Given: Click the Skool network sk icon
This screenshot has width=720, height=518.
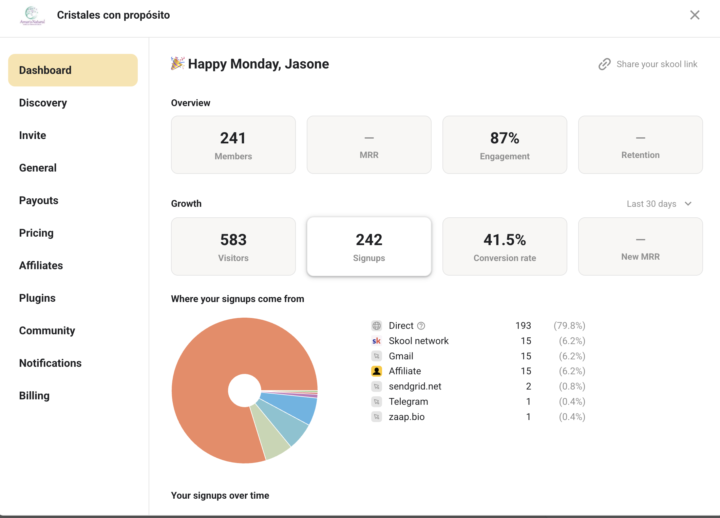Looking at the screenshot, I should coord(377,341).
